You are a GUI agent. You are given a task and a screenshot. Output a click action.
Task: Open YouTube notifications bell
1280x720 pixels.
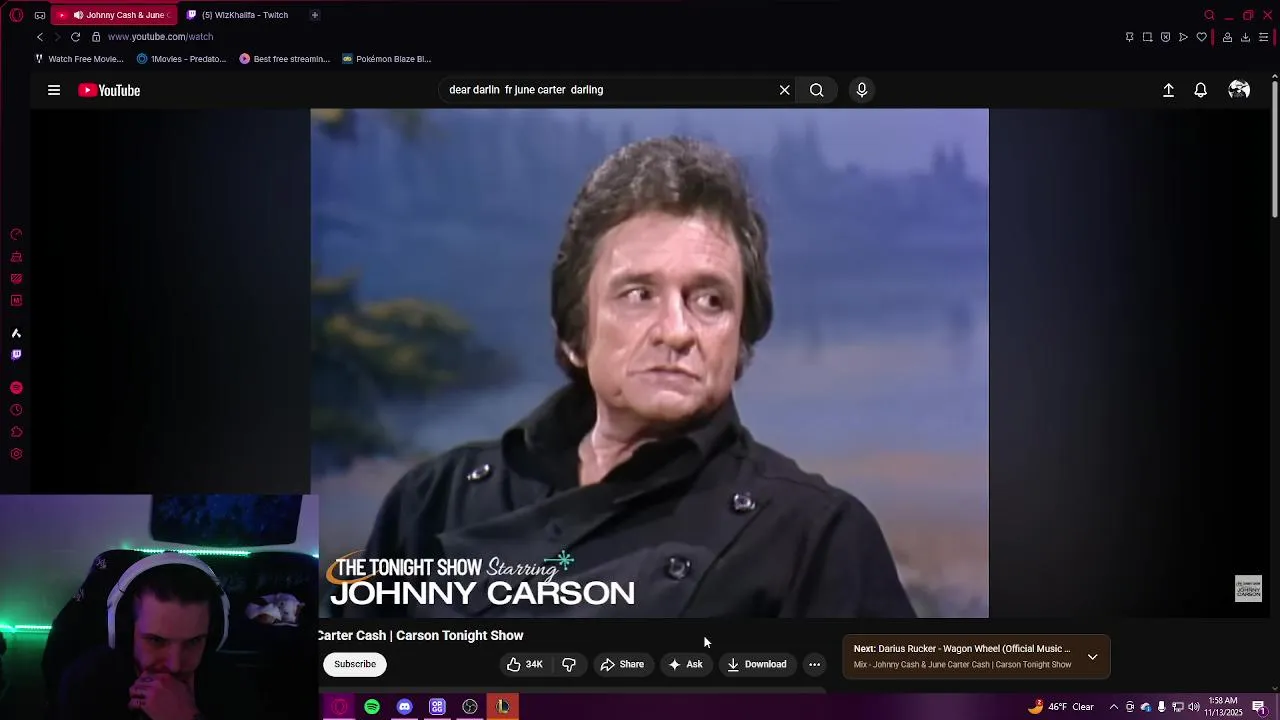pyautogui.click(x=1201, y=90)
